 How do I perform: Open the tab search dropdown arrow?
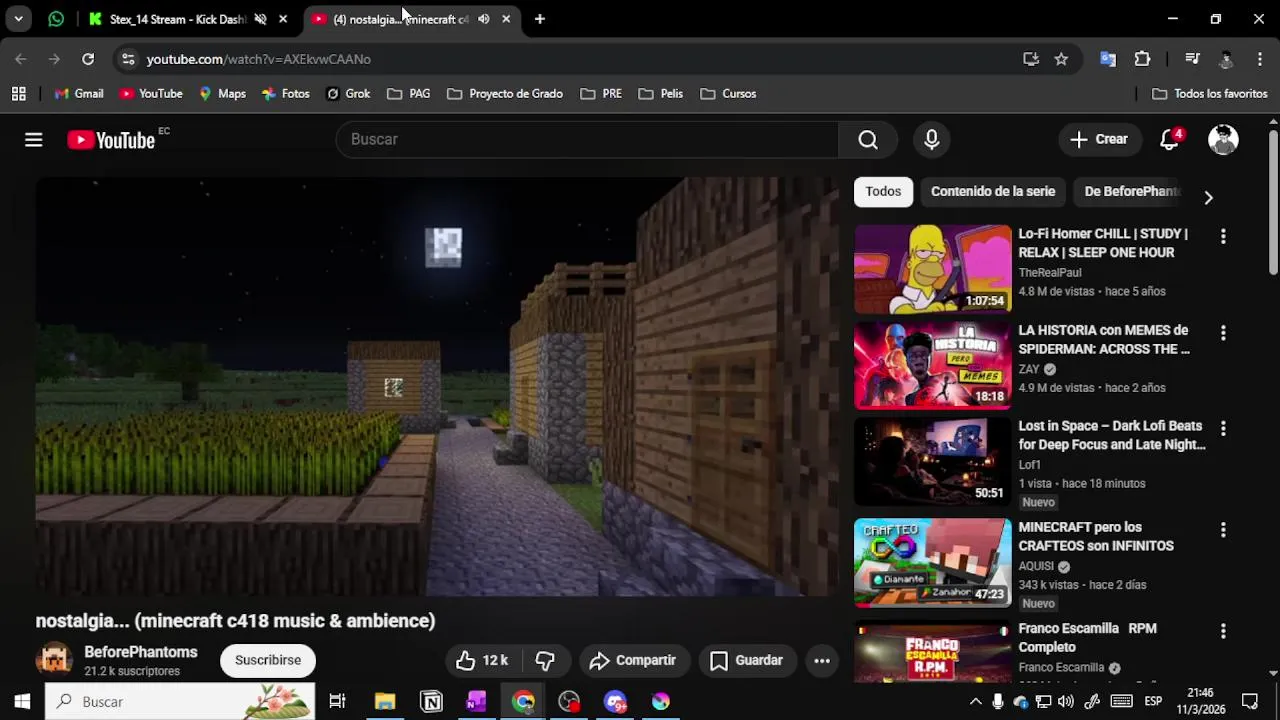18,19
